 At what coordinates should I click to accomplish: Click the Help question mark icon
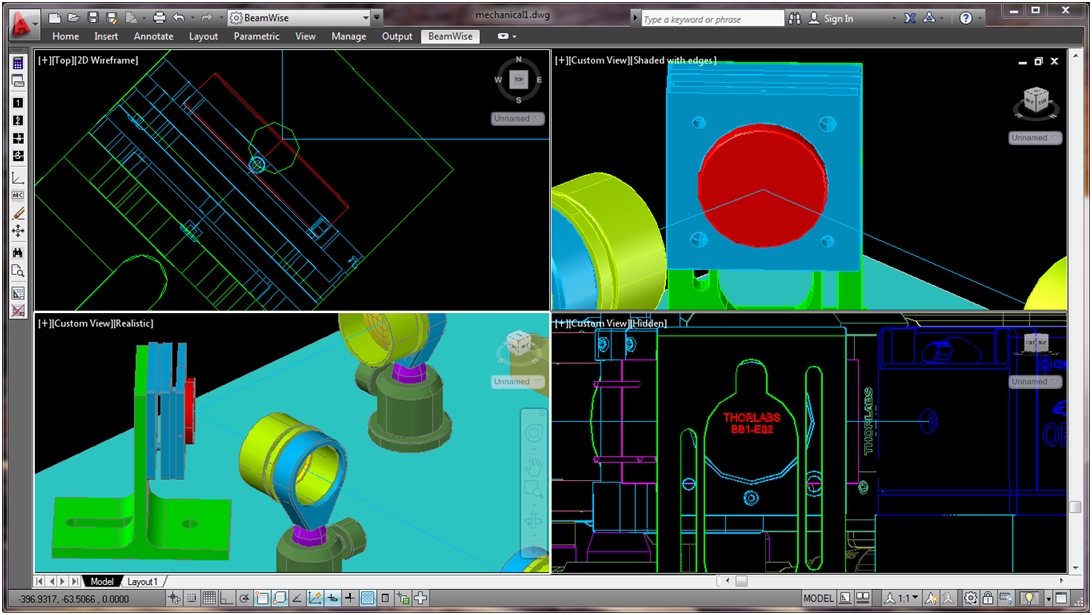(965, 18)
